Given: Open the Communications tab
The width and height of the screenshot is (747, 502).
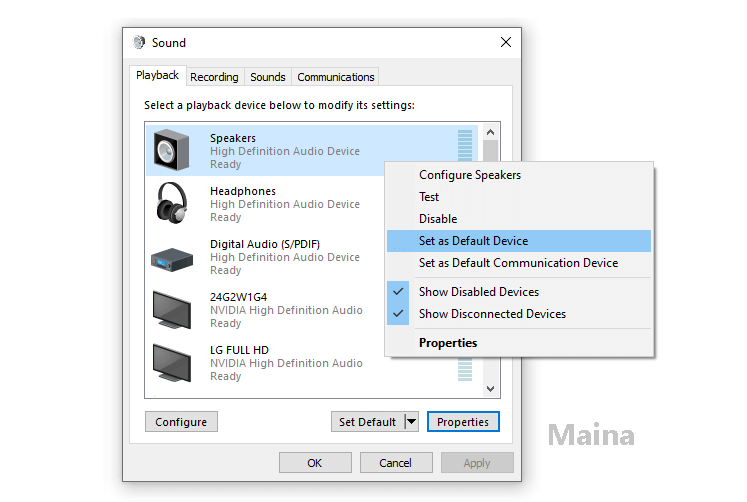Looking at the screenshot, I should coord(335,77).
